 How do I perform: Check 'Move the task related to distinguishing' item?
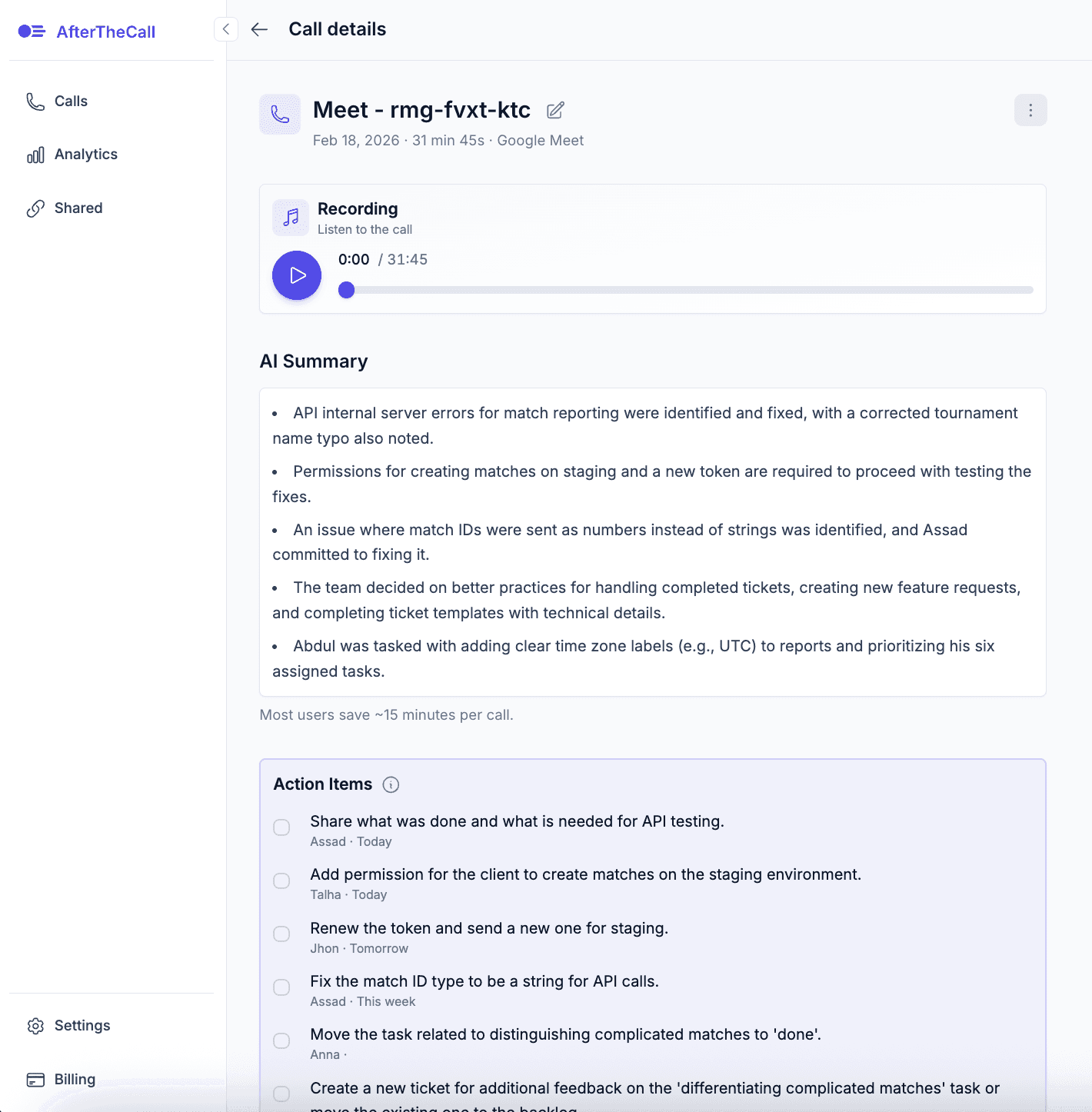282,1040
